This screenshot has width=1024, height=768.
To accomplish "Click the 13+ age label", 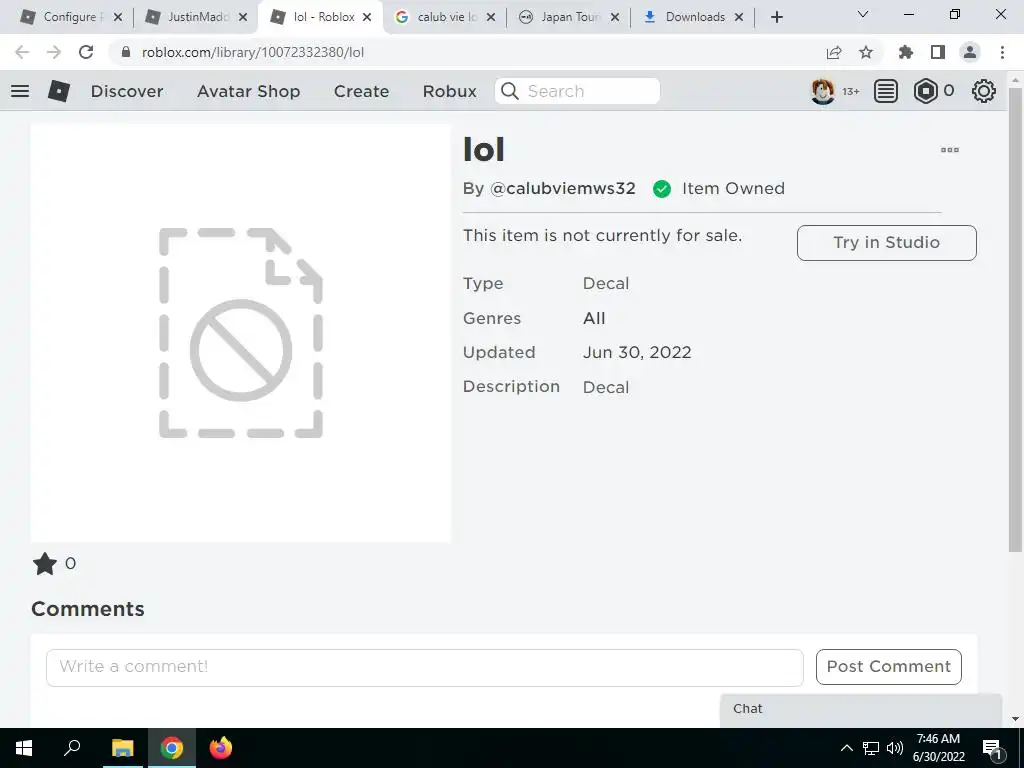I will pyautogui.click(x=850, y=91).
